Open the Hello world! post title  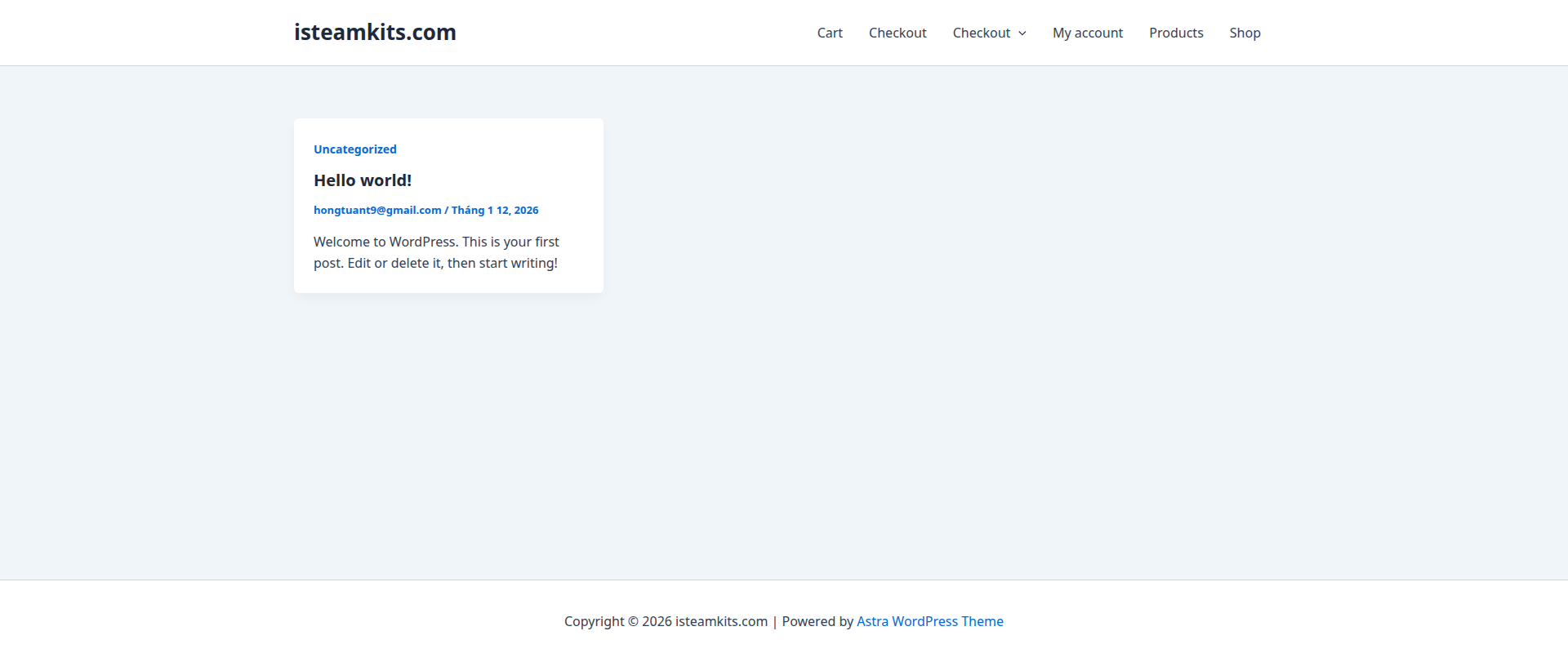363,180
